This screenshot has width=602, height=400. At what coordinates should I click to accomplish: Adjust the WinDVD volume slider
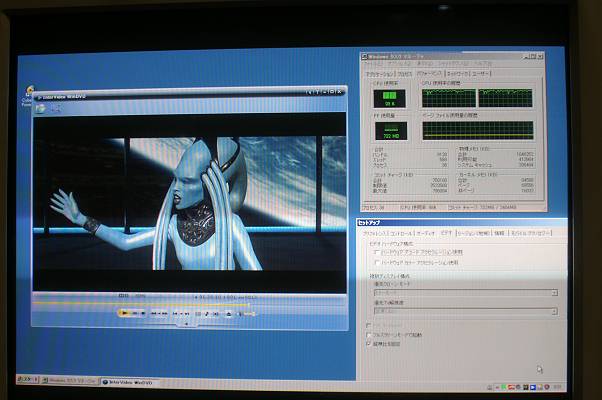pyautogui.click(x=247, y=314)
